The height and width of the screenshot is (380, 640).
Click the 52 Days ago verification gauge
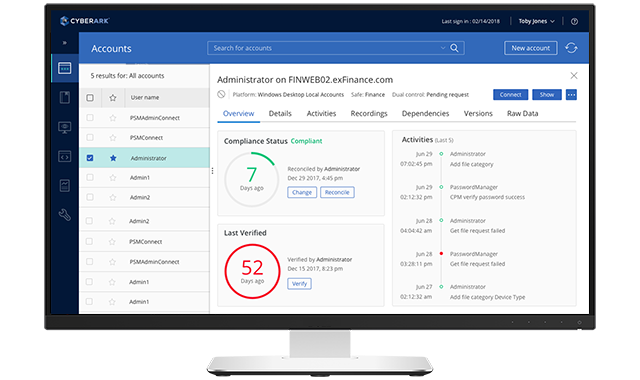point(252,271)
